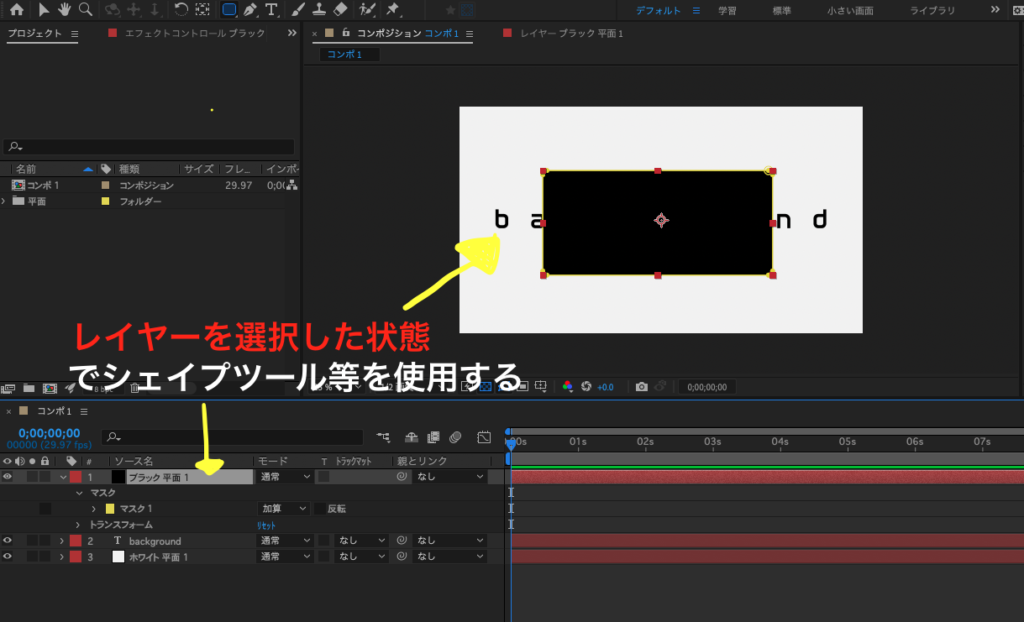Image resolution: width=1024 pixels, height=622 pixels.
Task: Expand the 平面 folder in project panel
Action: [5, 201]
